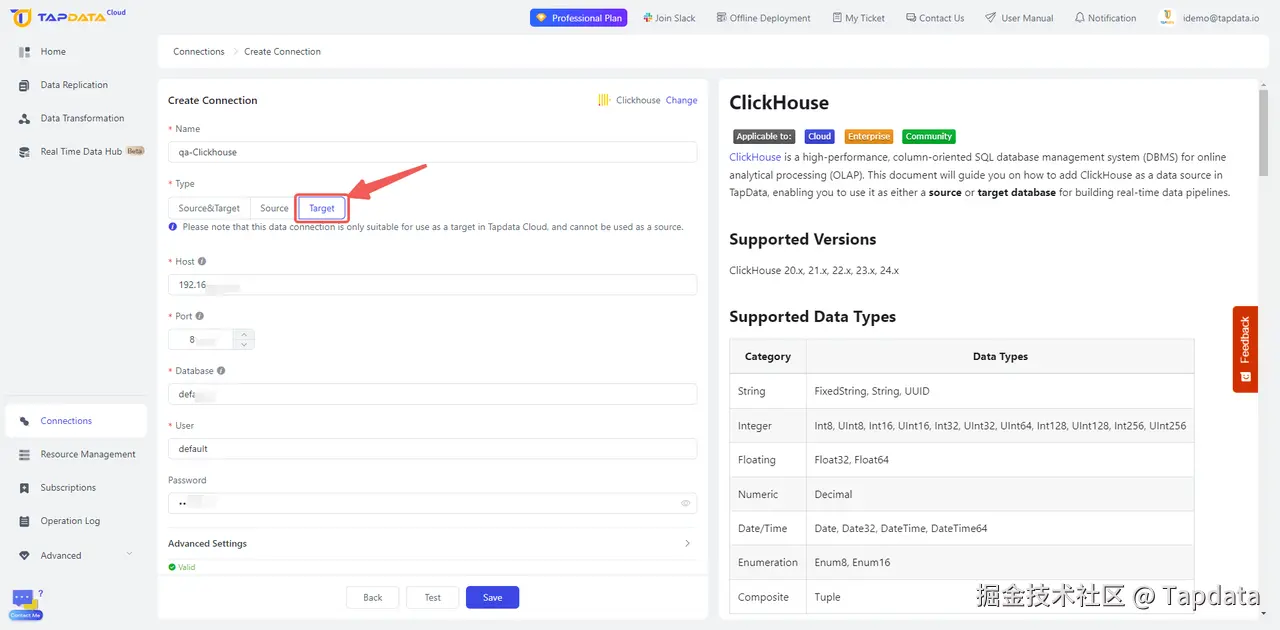1280x630 pixels.
Task: Focus the Host input field
Action: point(432,285)
